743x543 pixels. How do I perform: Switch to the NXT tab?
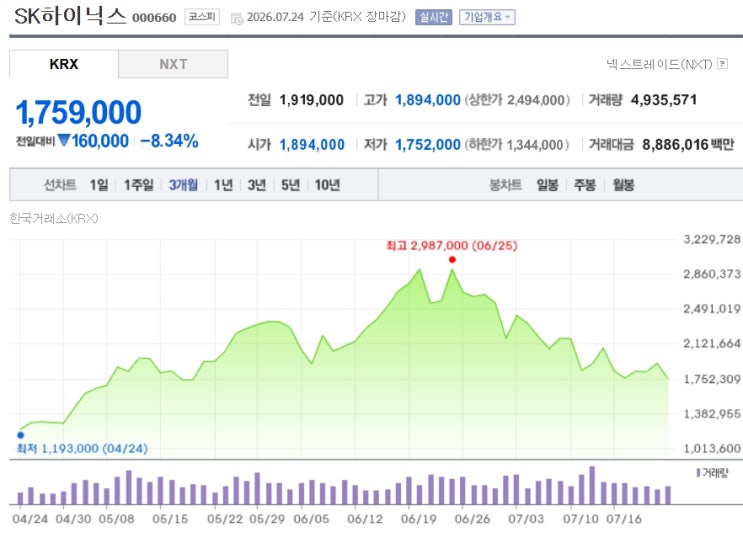pos(173,64)
